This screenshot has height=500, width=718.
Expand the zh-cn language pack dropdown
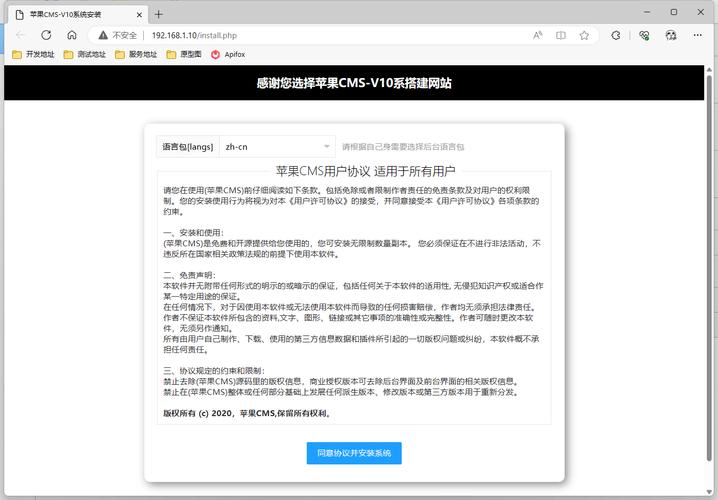(x=277, y=147)
